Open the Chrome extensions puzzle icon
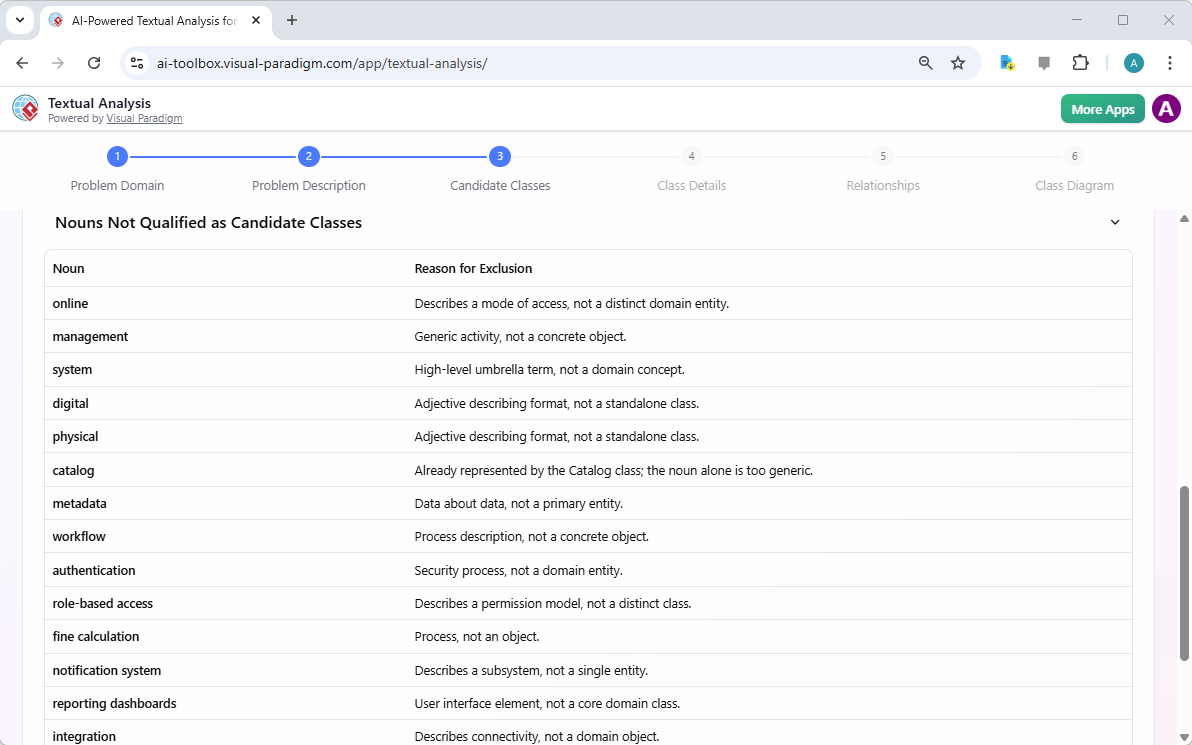 (1081, 62)
